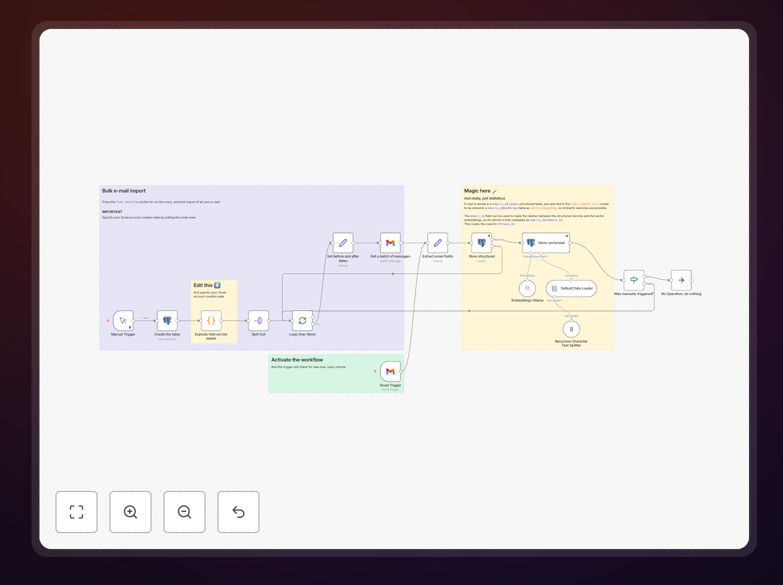This screenshot has width=783, height=585.
Task: Click the reset zoom arrow button
Action: pyautogui.click(x=238, y=512)
